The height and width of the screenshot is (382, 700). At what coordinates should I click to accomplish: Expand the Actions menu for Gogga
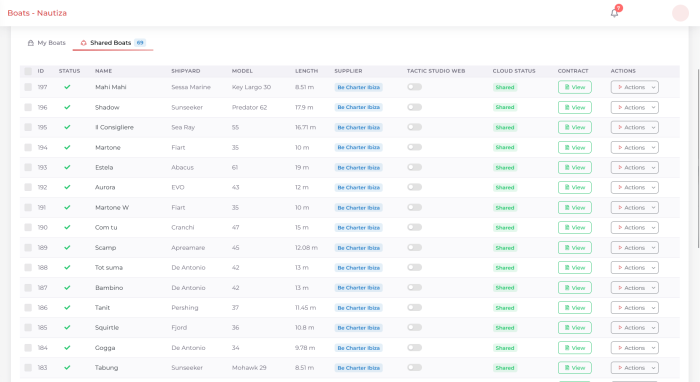point(634,348)
